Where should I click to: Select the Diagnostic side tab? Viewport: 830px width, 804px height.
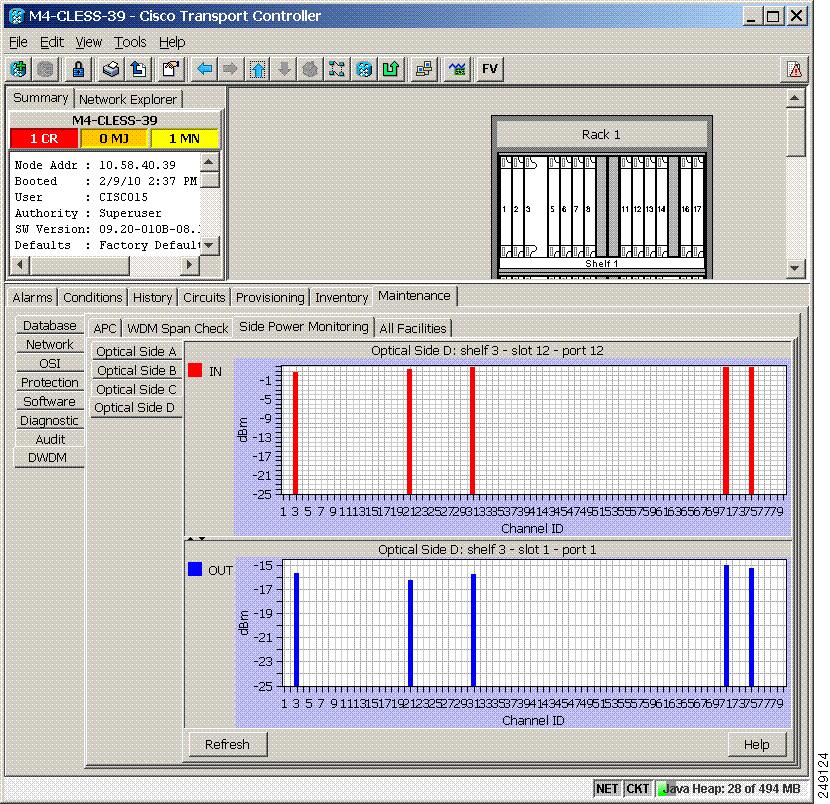[x=50, y=420]
